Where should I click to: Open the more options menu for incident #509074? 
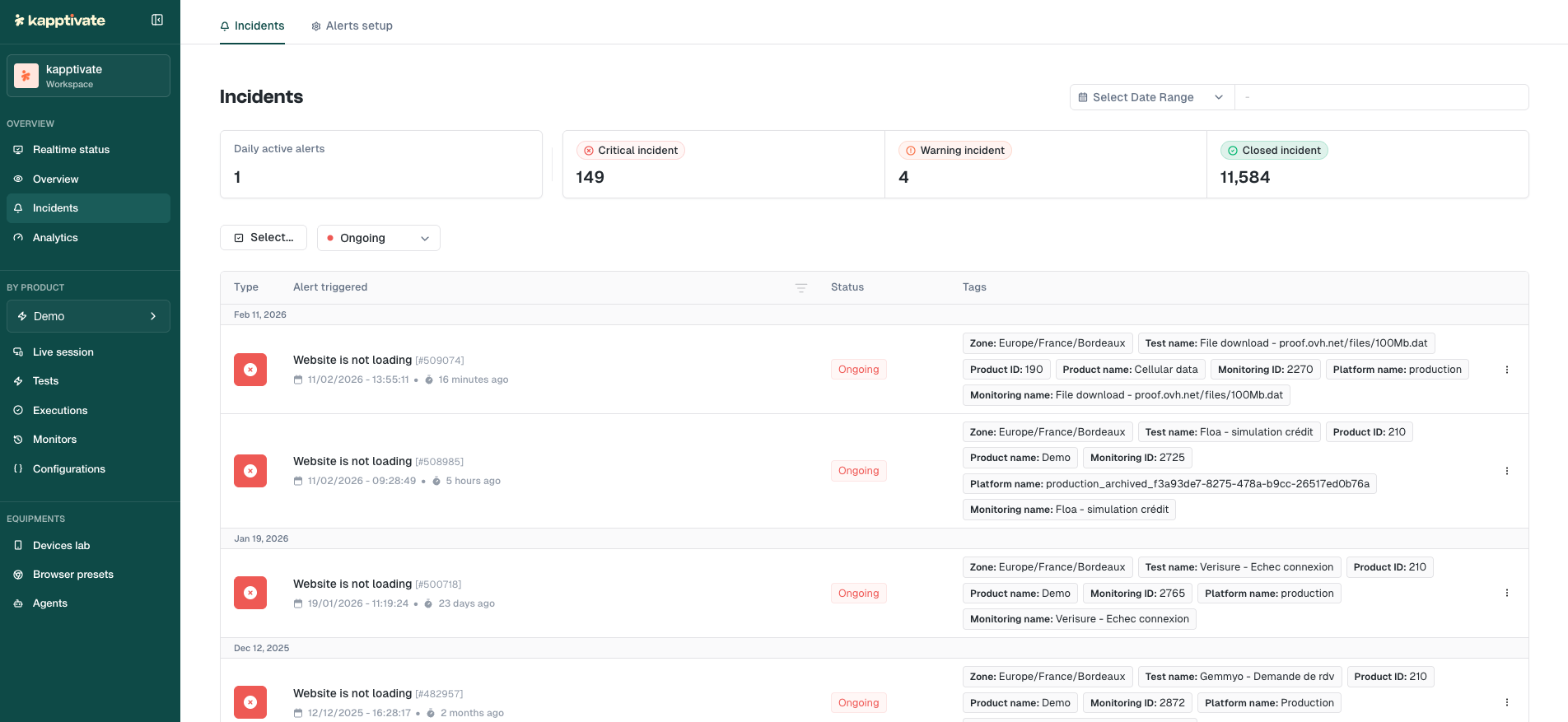pyautogui.click(x=1506, y=370)
